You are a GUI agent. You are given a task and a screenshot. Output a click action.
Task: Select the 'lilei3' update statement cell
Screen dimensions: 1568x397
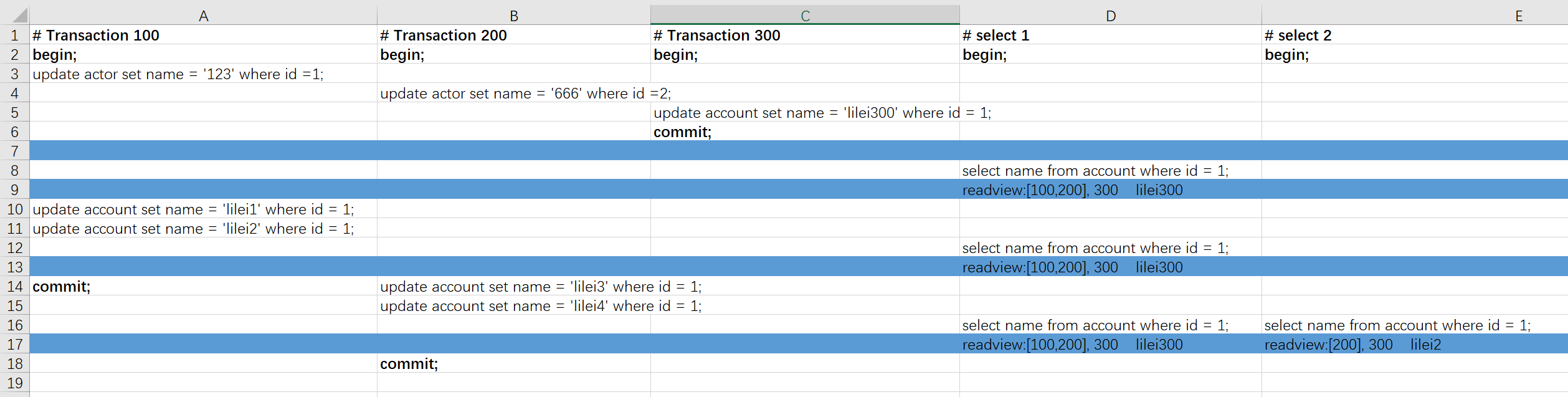[514, 286]
